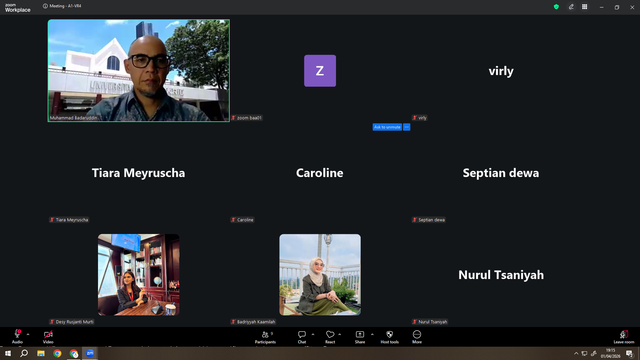
Task: Open the More options menu in toolbar
Action: 417,337
